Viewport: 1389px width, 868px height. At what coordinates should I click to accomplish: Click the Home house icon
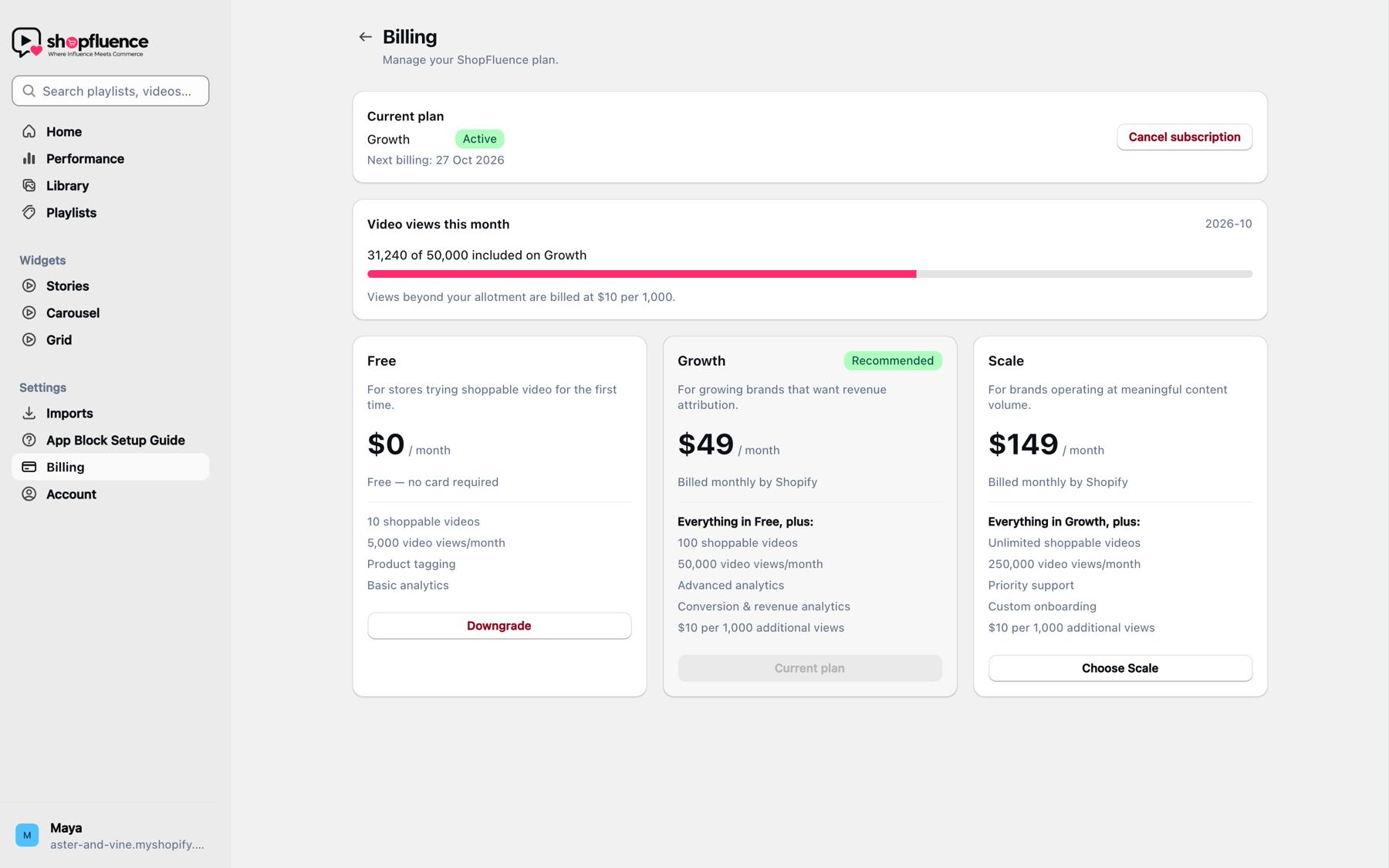coord(29,131)
